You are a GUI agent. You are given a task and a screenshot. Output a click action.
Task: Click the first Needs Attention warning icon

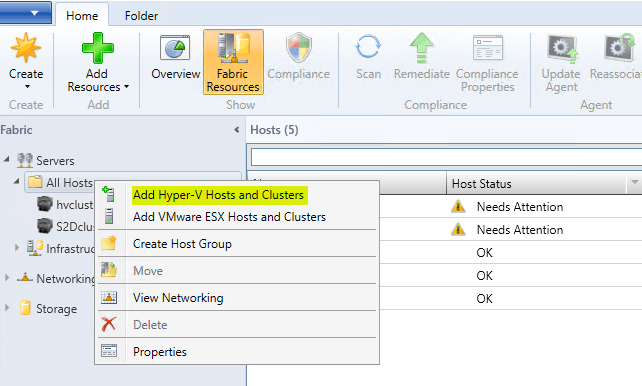(x=458, y=206)
